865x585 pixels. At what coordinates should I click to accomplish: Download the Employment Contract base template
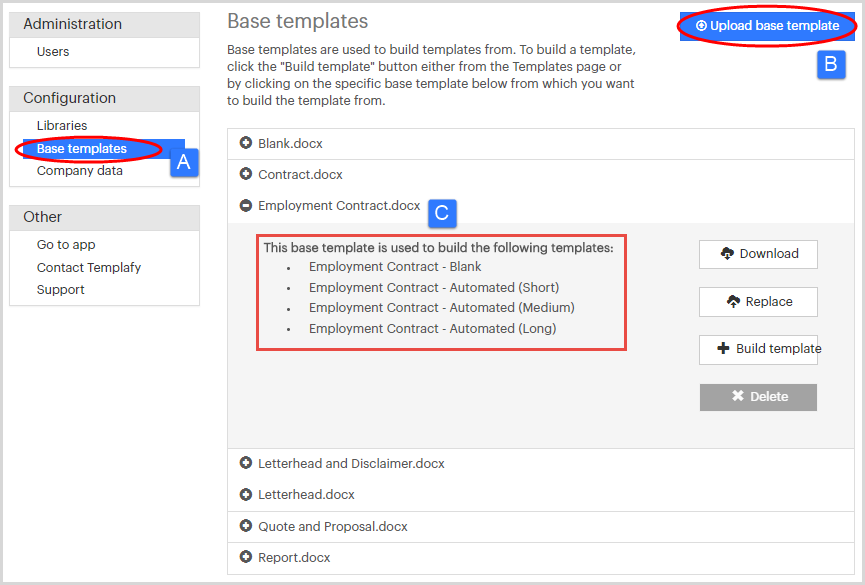coord(758,254)
